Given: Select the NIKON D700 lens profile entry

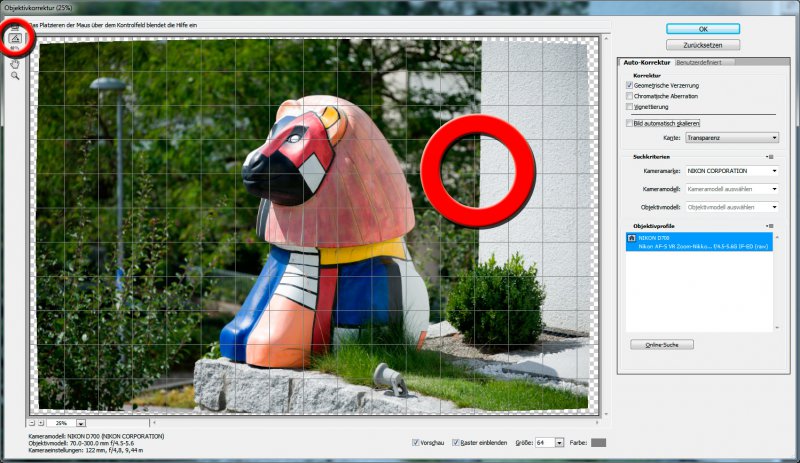Looking at the screenshot, I should 699,242.
